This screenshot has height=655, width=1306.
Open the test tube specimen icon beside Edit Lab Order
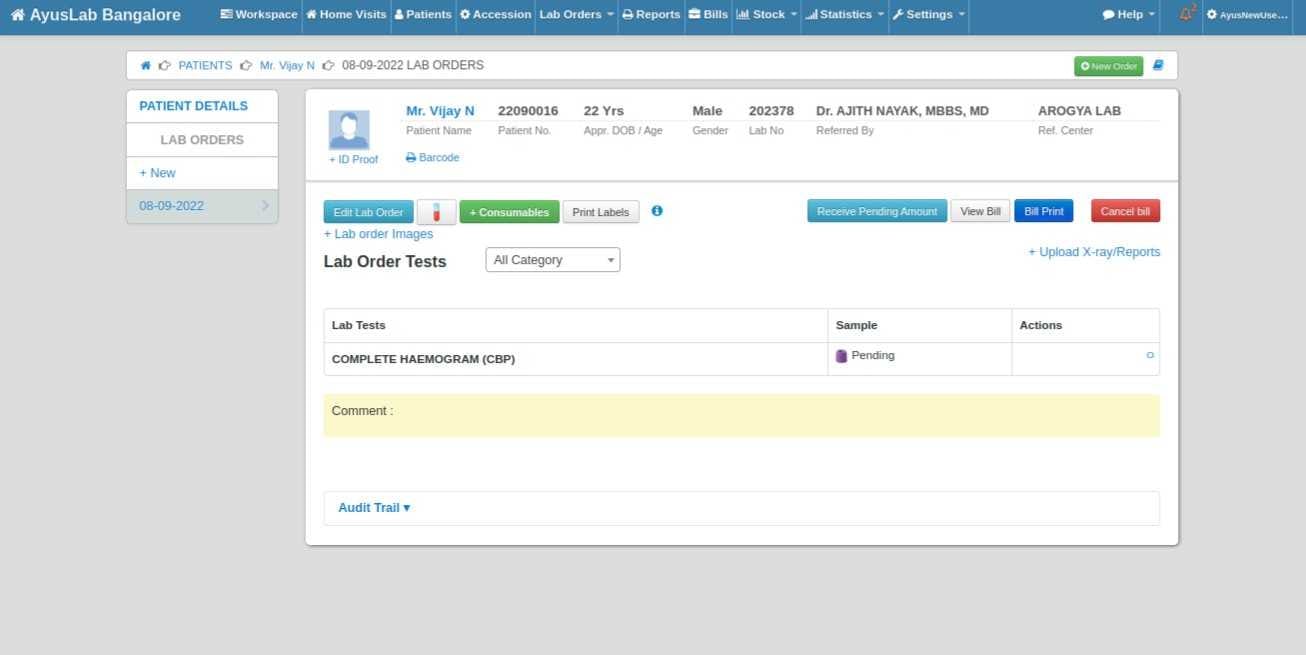(x=436, y=211)
